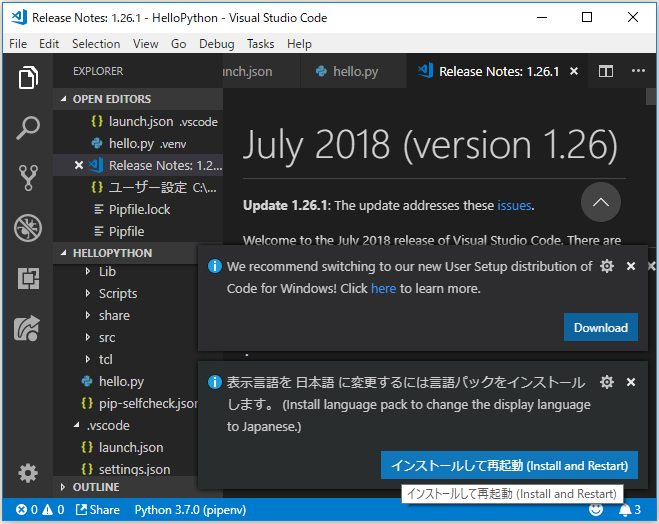This screenshot has height=524, width=659.
Task: Click the Share status bar item
Action: [98, 510]
